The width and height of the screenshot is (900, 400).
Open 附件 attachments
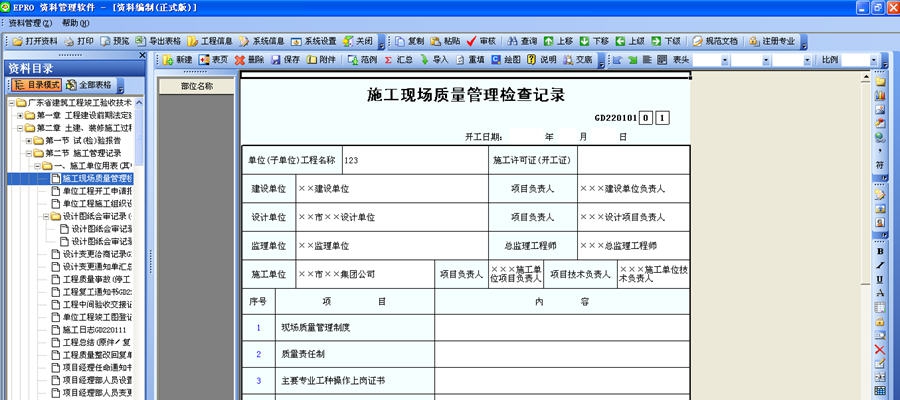tap(321, 60)
